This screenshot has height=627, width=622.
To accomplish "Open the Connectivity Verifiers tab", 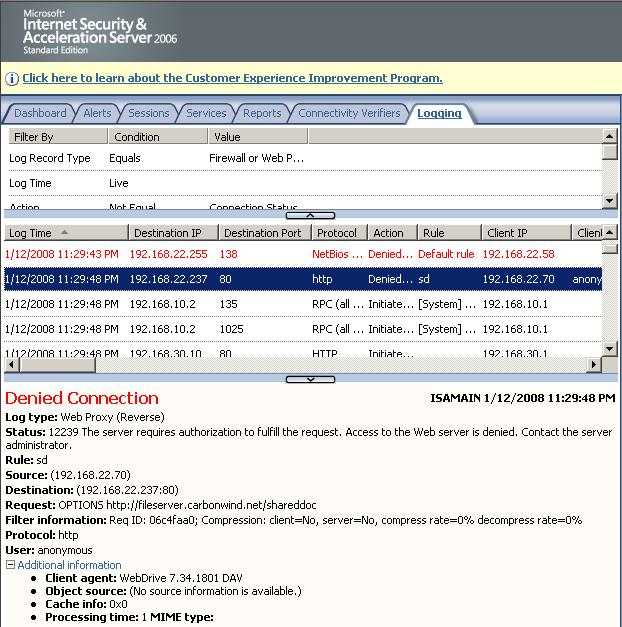I will coord(349,113).
